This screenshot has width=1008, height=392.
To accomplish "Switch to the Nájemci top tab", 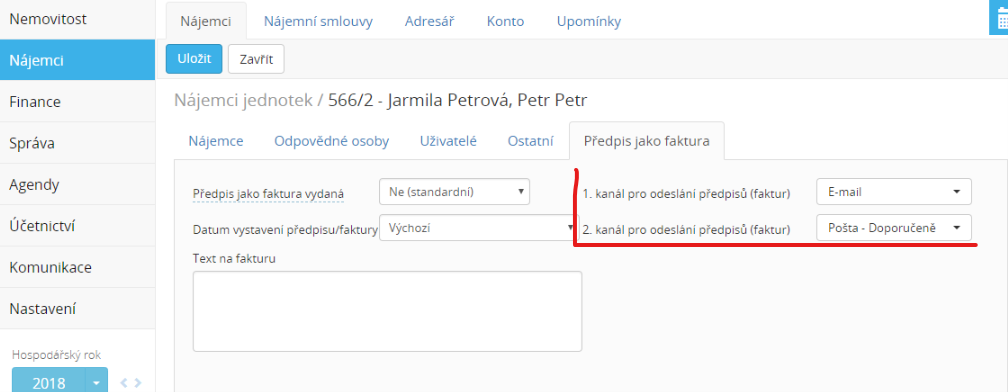I will pyautogui.click(x=206, y=21).
